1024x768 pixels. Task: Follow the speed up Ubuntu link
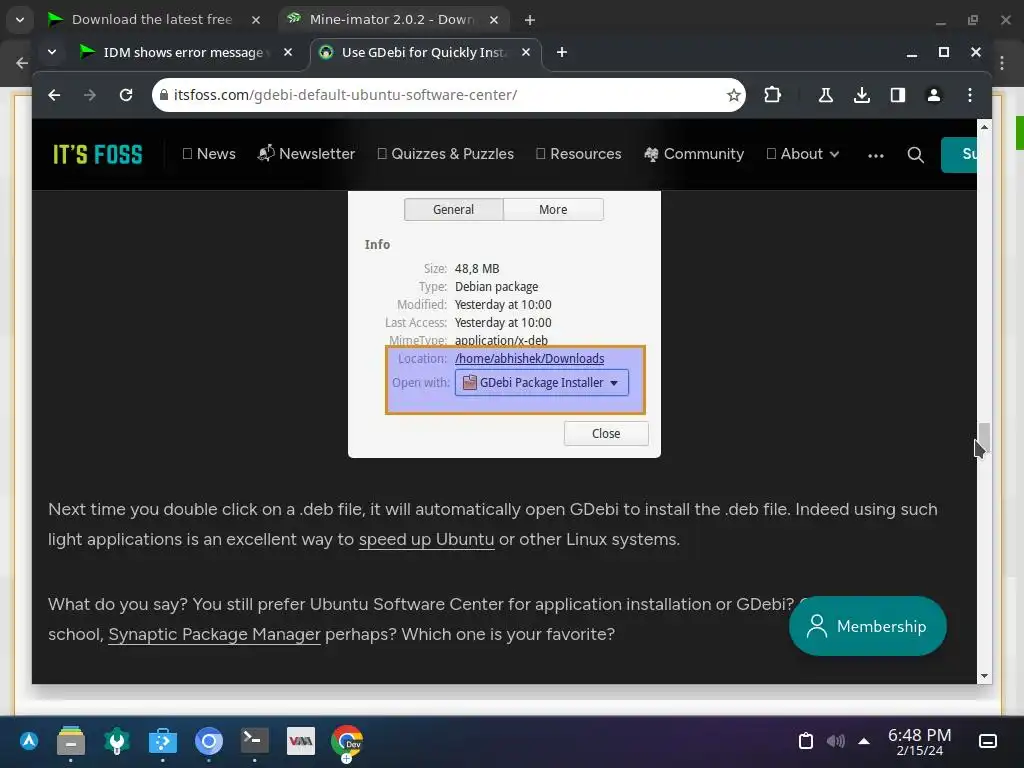coord(426,539)
